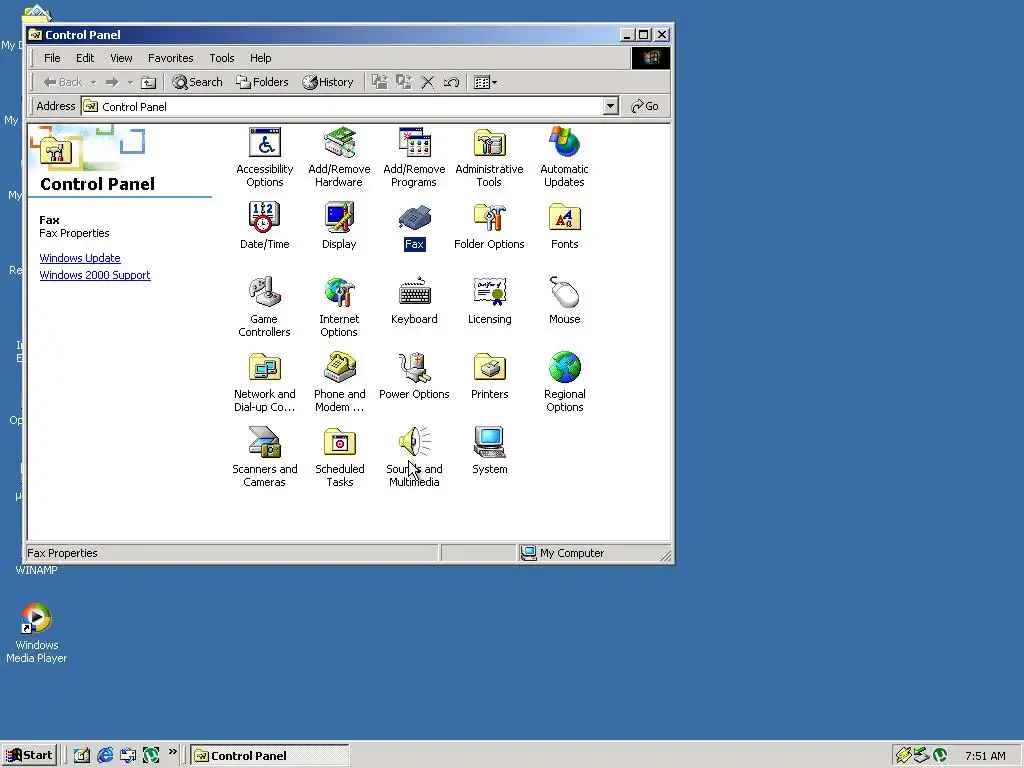Select Scanners and Cameras icon

264,457
